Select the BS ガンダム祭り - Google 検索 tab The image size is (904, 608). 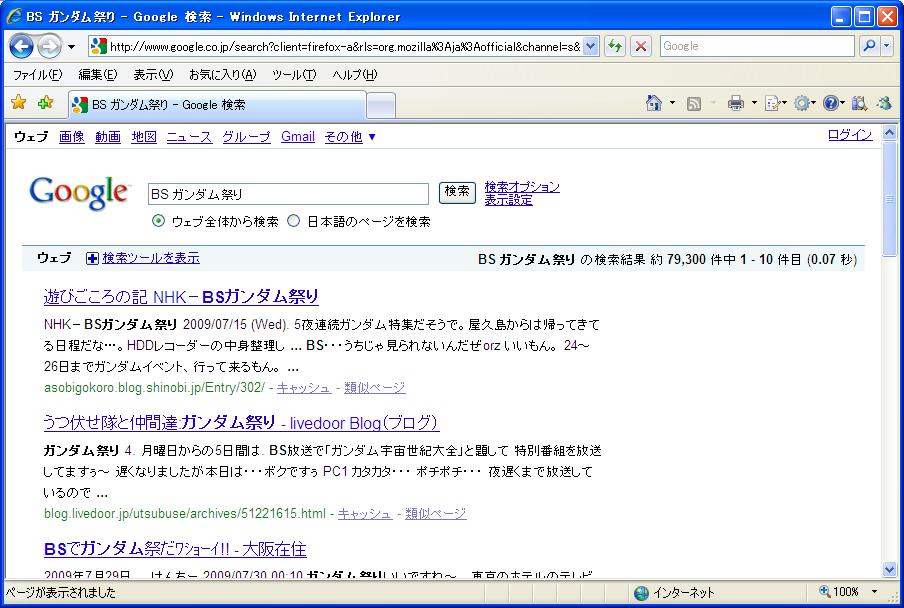tap(217, 105)
